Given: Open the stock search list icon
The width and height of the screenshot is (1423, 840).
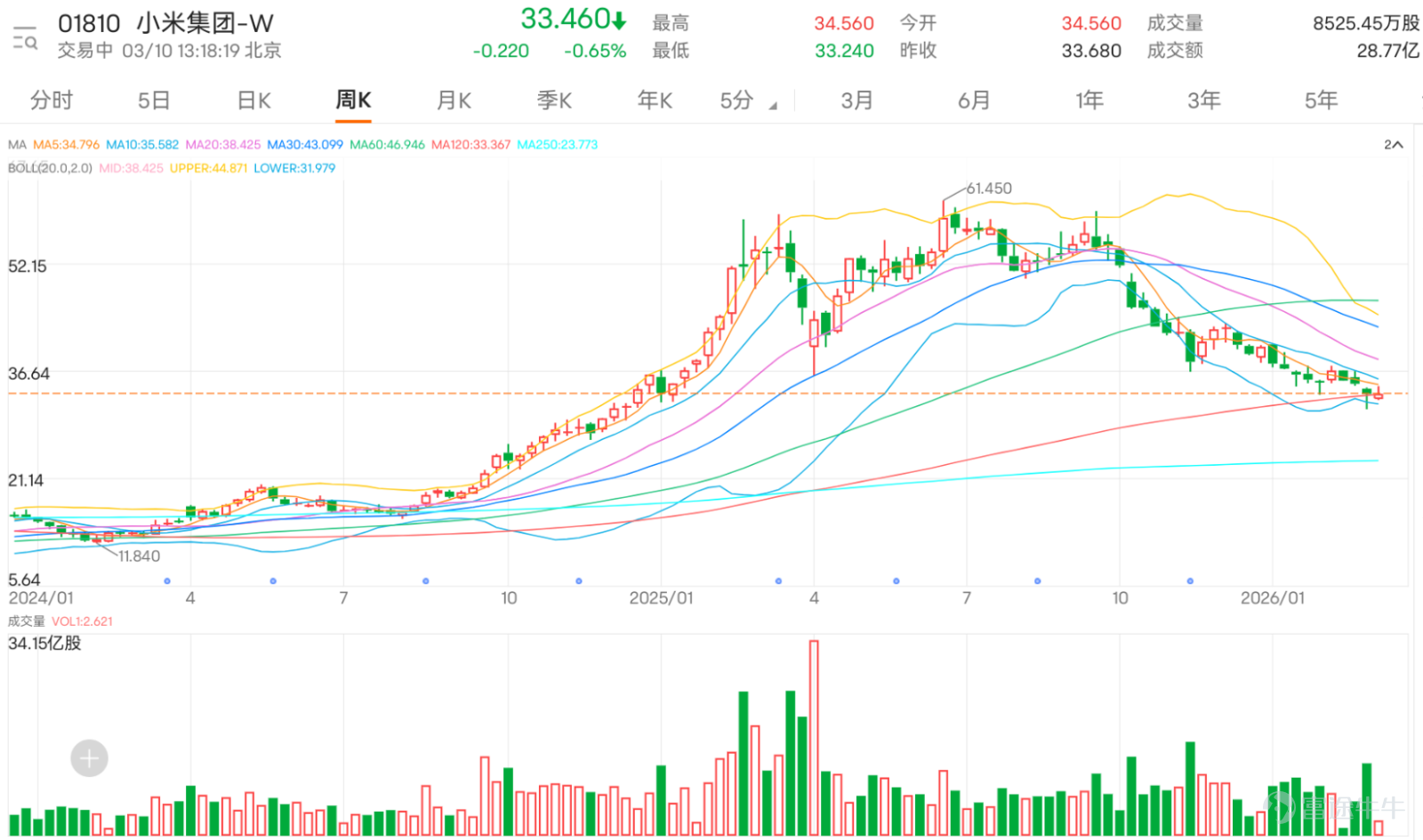Looking at the screenshot, I should click(x=25, y=38).
